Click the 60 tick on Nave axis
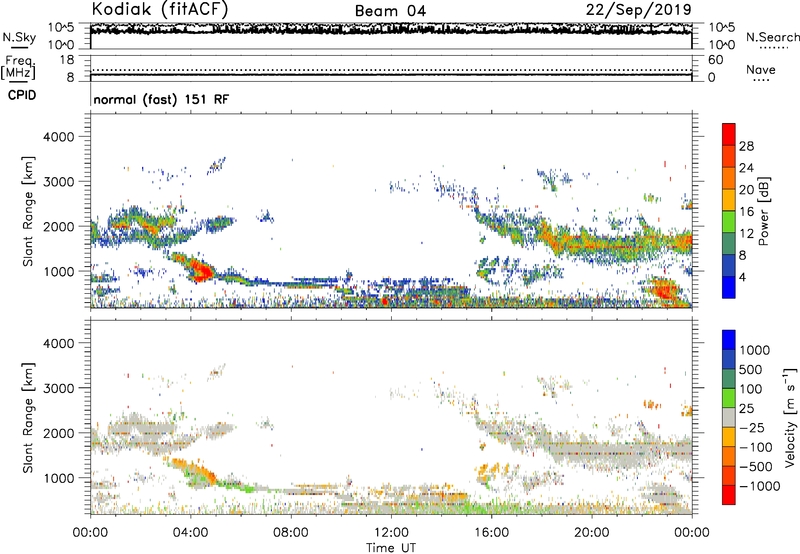The image size is (800, 554). pos(715,60)
